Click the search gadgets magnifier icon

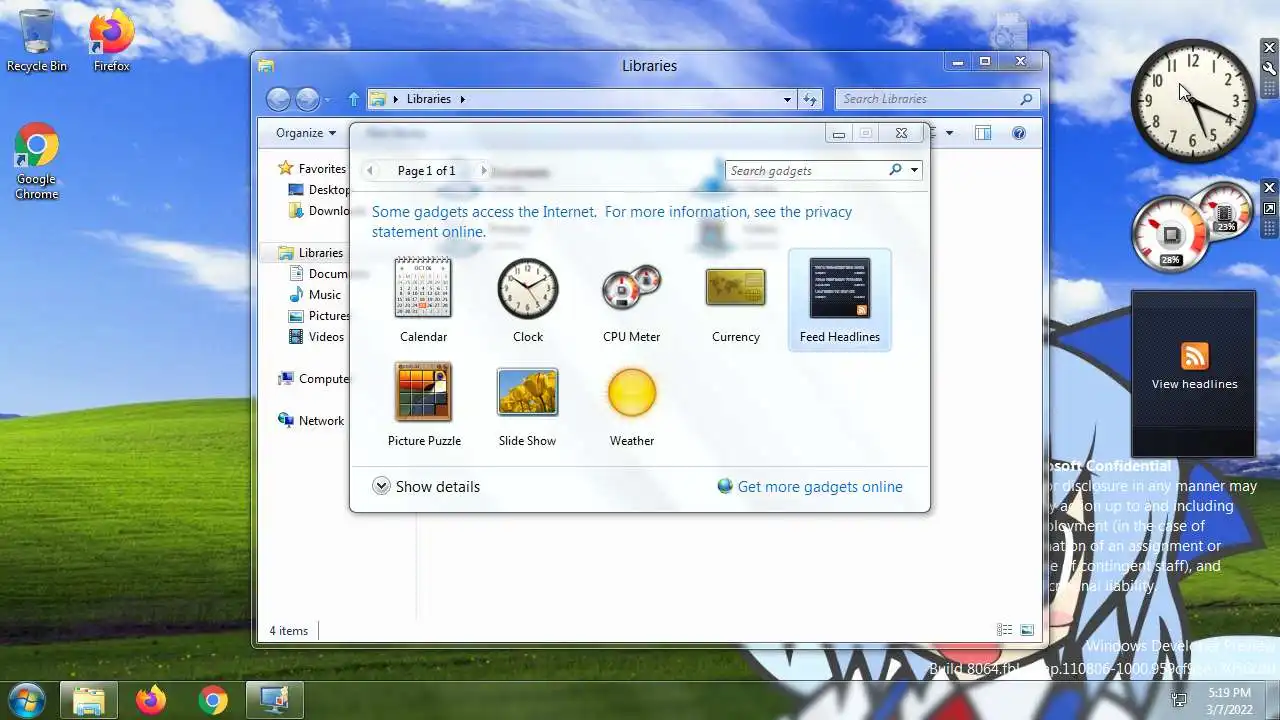895,170
